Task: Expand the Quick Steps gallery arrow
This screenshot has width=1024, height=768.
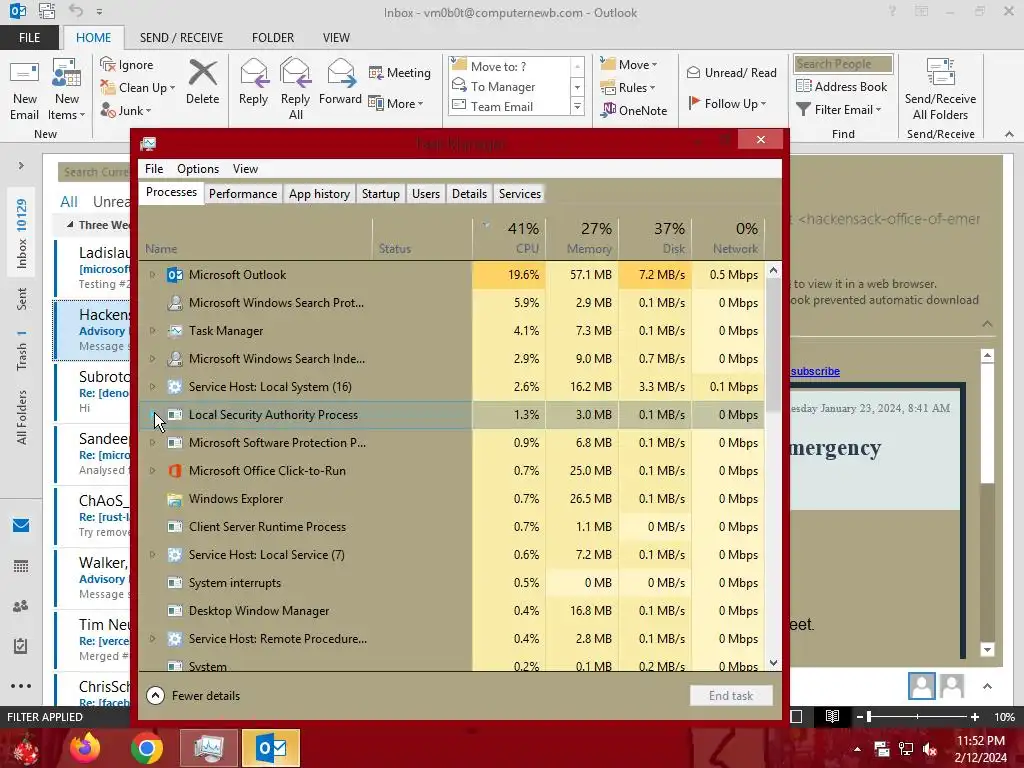Action: (577, 106)
